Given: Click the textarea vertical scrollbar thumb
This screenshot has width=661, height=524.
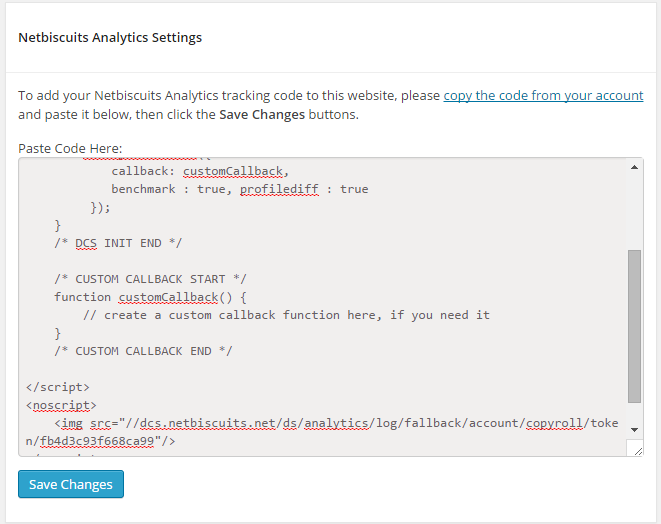Looking at the screenshot, I should pyautogui.click(x=634, y=327).
